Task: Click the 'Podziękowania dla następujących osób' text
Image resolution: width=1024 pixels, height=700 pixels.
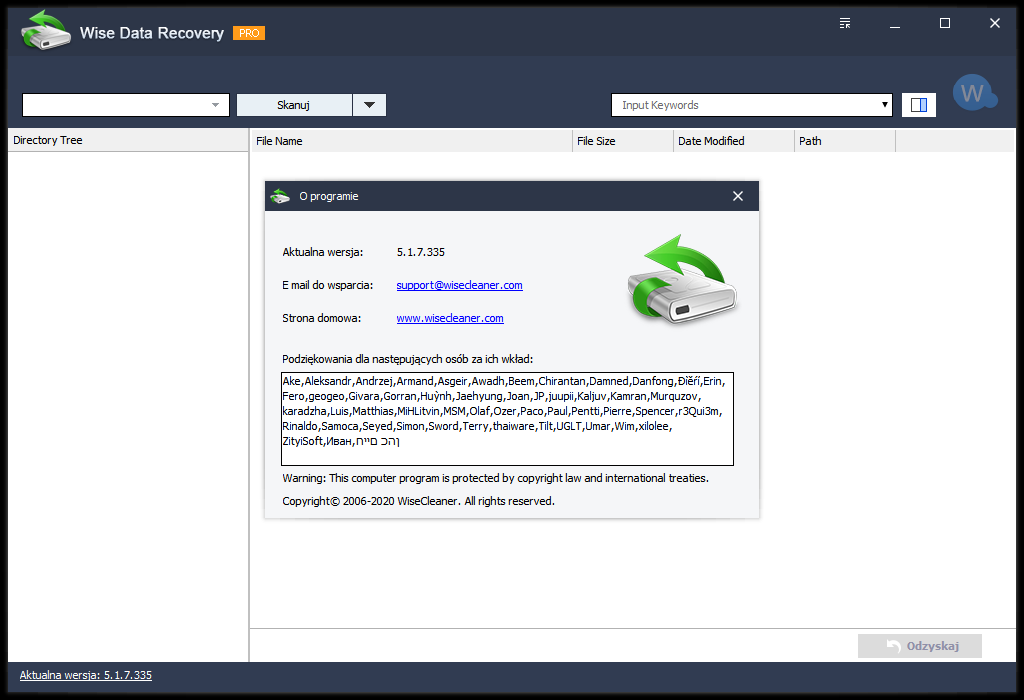Action: [408, 359]
